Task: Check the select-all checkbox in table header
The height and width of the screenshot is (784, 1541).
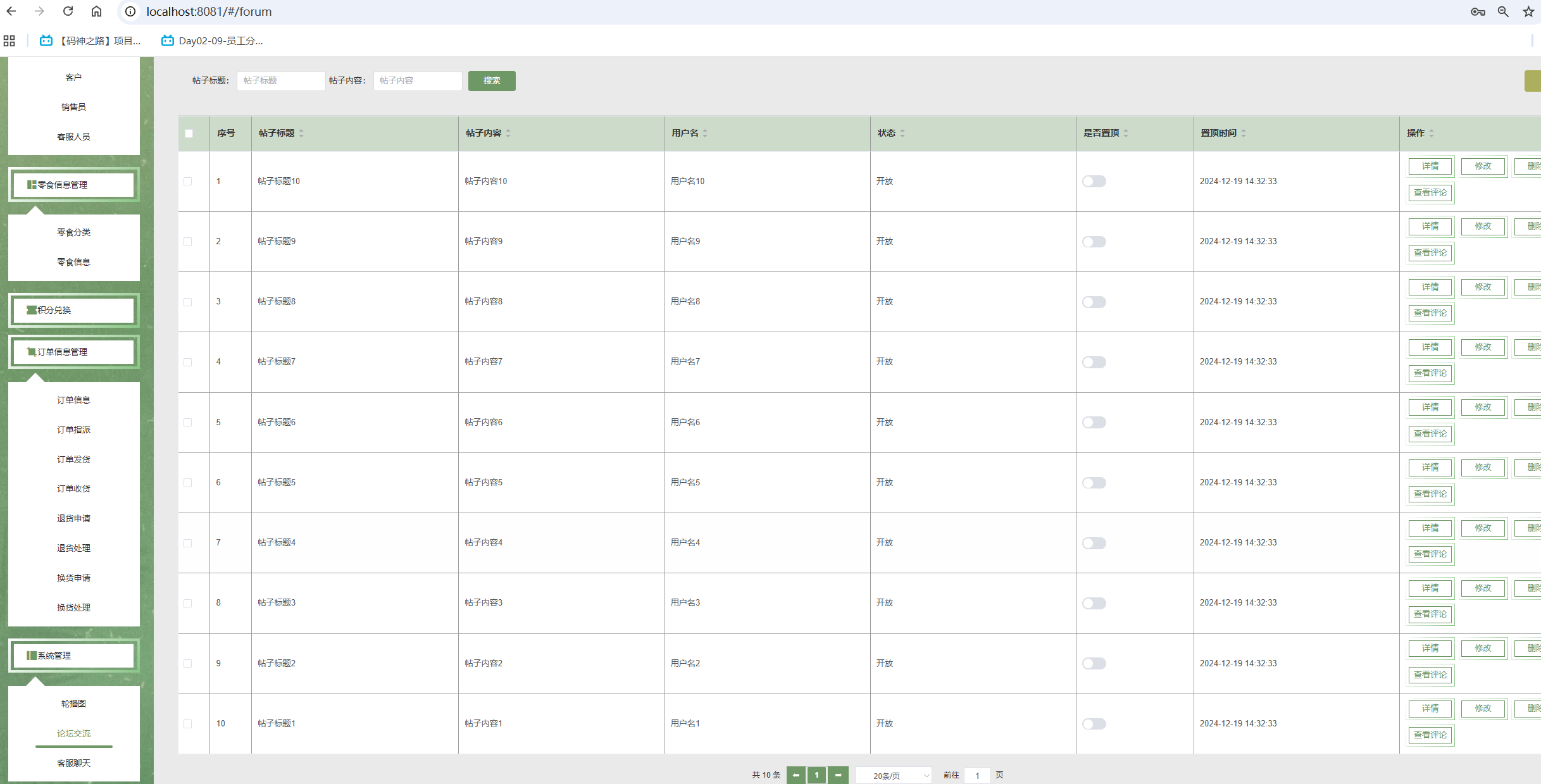Action: click(189, 134)
